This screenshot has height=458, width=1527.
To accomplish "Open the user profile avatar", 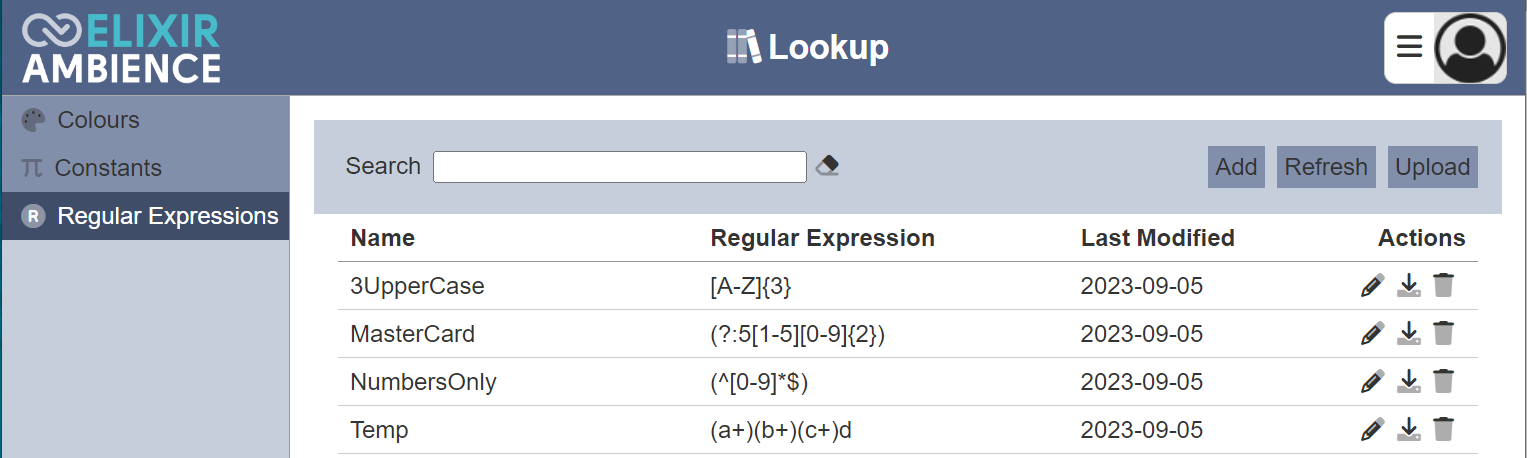I will 1469,48.
